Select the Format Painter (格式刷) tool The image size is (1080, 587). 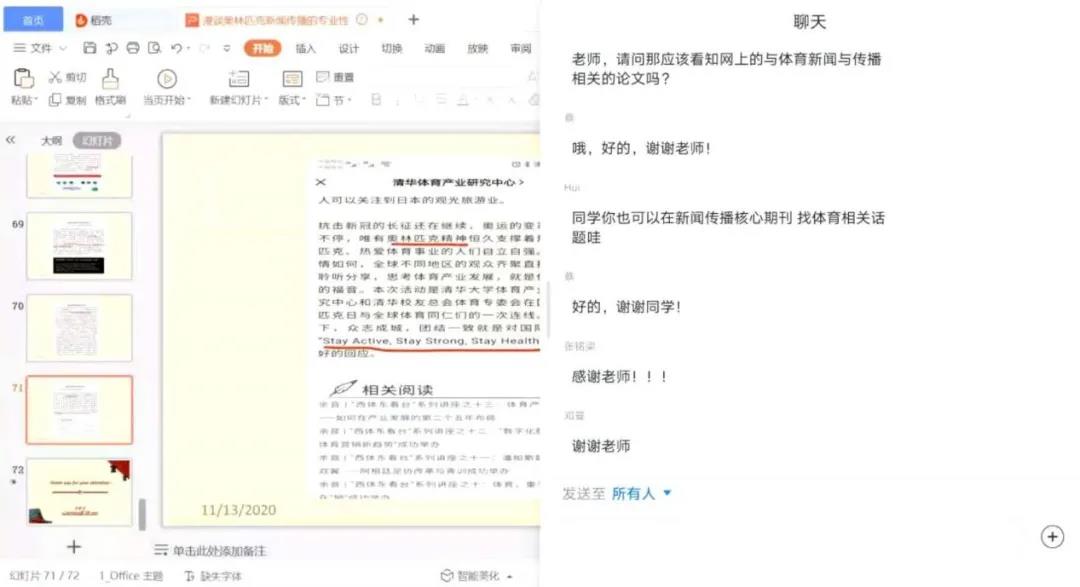pyautogui.click(x=110, y=78)
